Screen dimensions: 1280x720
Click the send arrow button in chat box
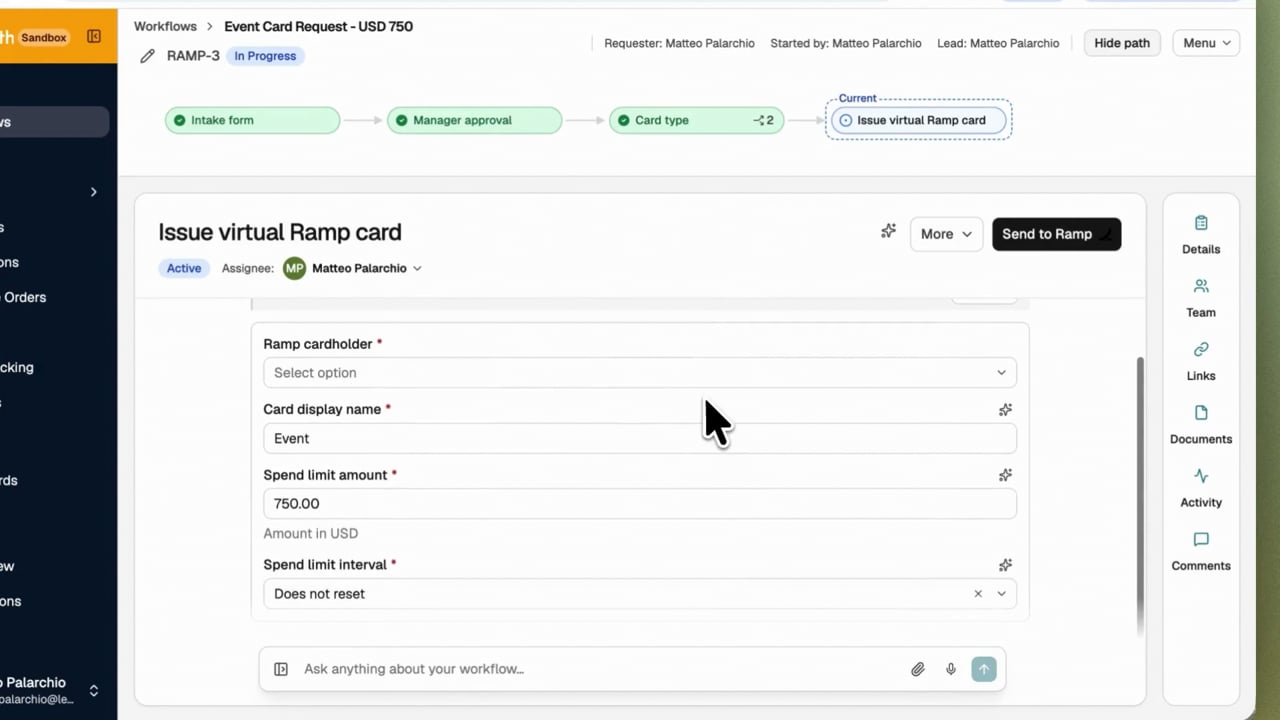984,669
